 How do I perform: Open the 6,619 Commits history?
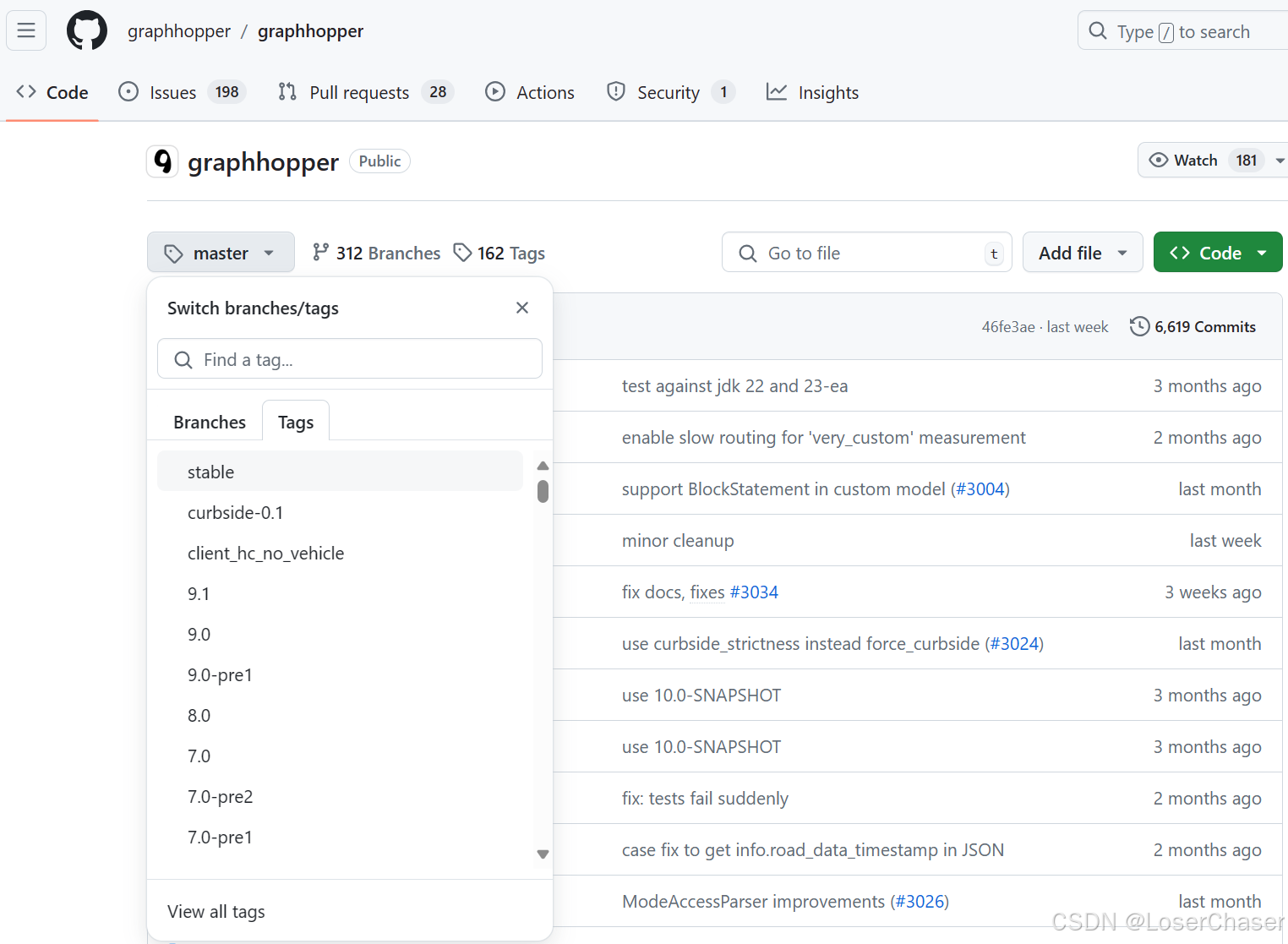click(1193, 326)
